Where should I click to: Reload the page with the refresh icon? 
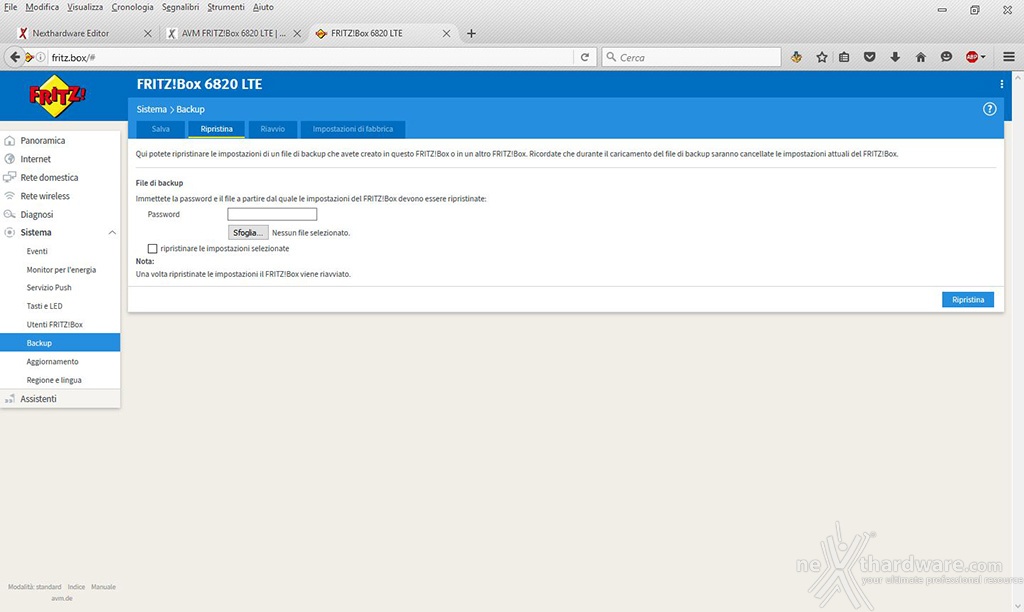[x=584, y=57]
